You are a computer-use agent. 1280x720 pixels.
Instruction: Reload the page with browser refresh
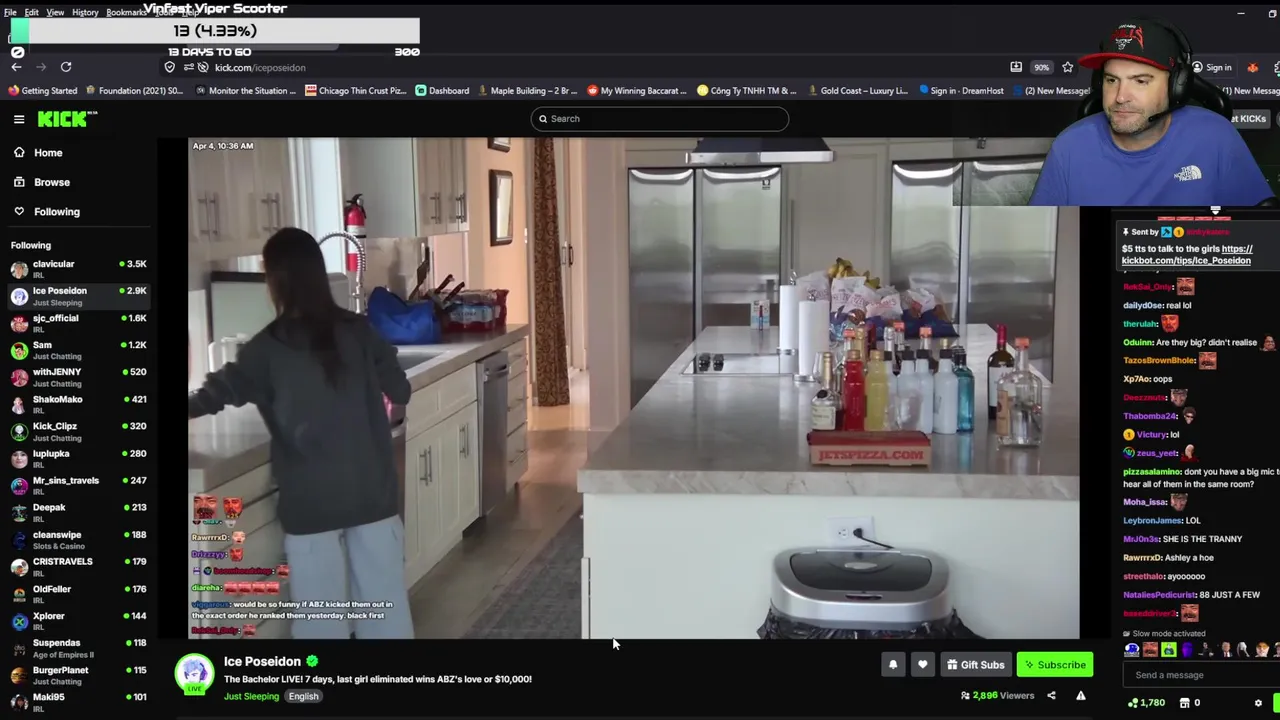click(x=66, y=67)
